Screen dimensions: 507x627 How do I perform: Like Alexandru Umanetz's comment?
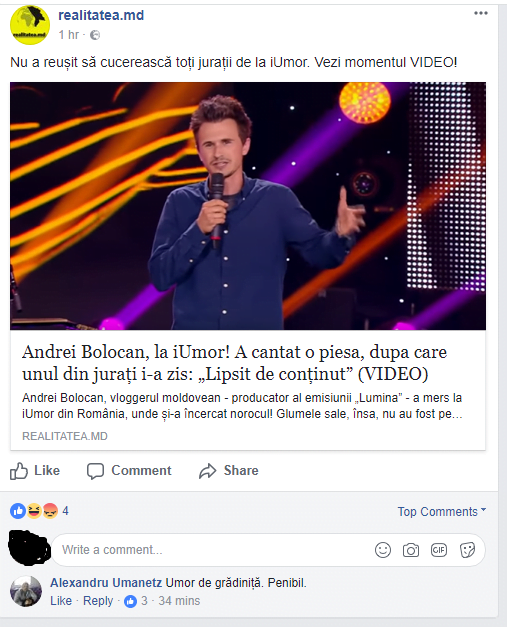coord(61,601)
